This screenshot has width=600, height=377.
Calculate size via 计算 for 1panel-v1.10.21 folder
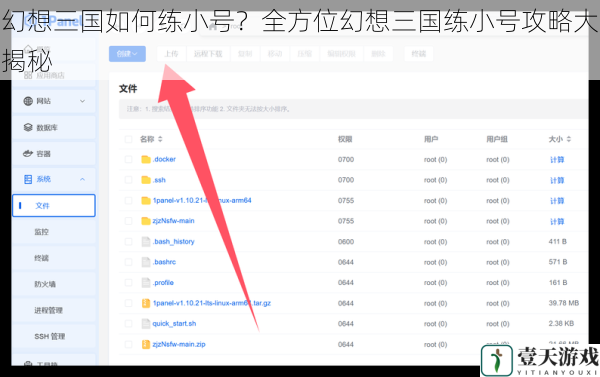pyautogui.click(x=557, y=201)
